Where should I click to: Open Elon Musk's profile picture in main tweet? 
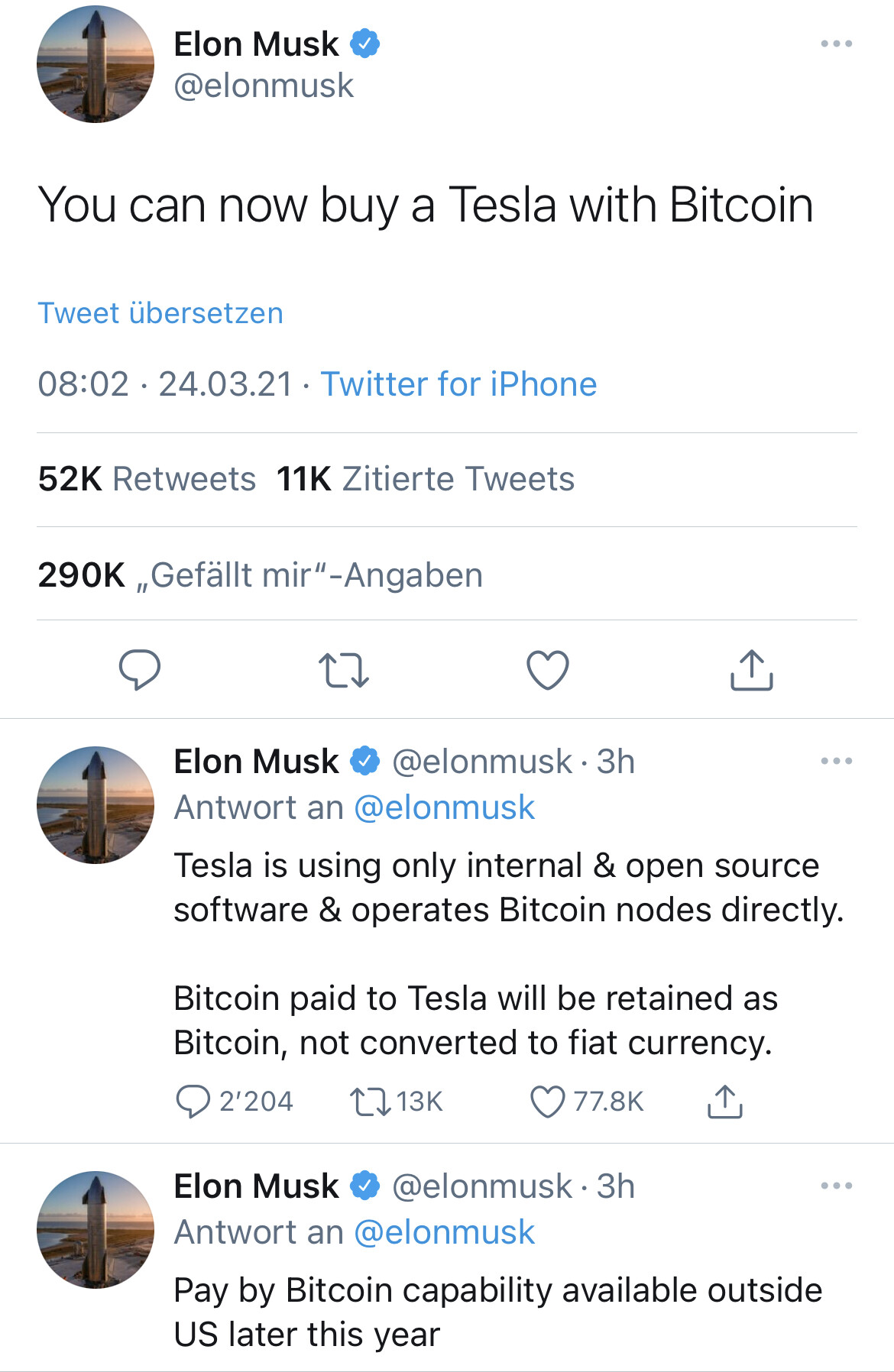pyautogui.click(x=96, y=64)
